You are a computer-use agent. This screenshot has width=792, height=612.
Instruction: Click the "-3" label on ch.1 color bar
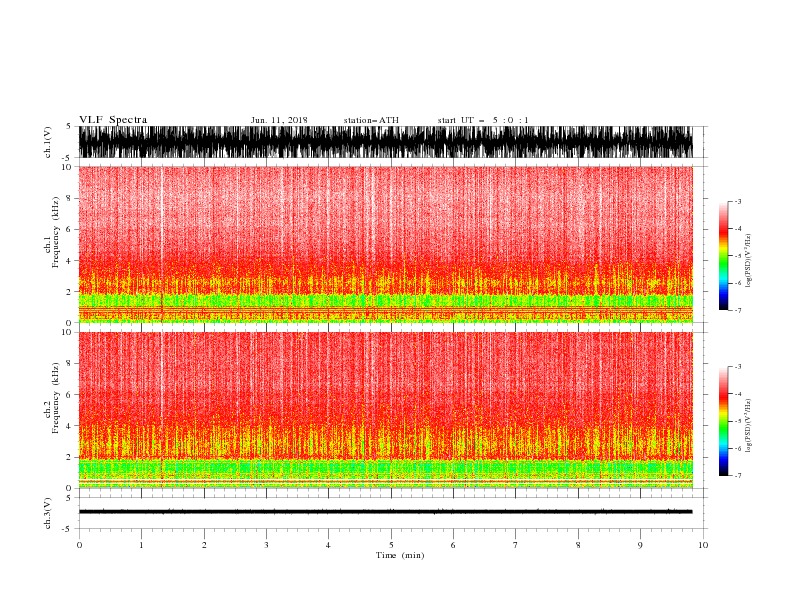coord(738,201)
